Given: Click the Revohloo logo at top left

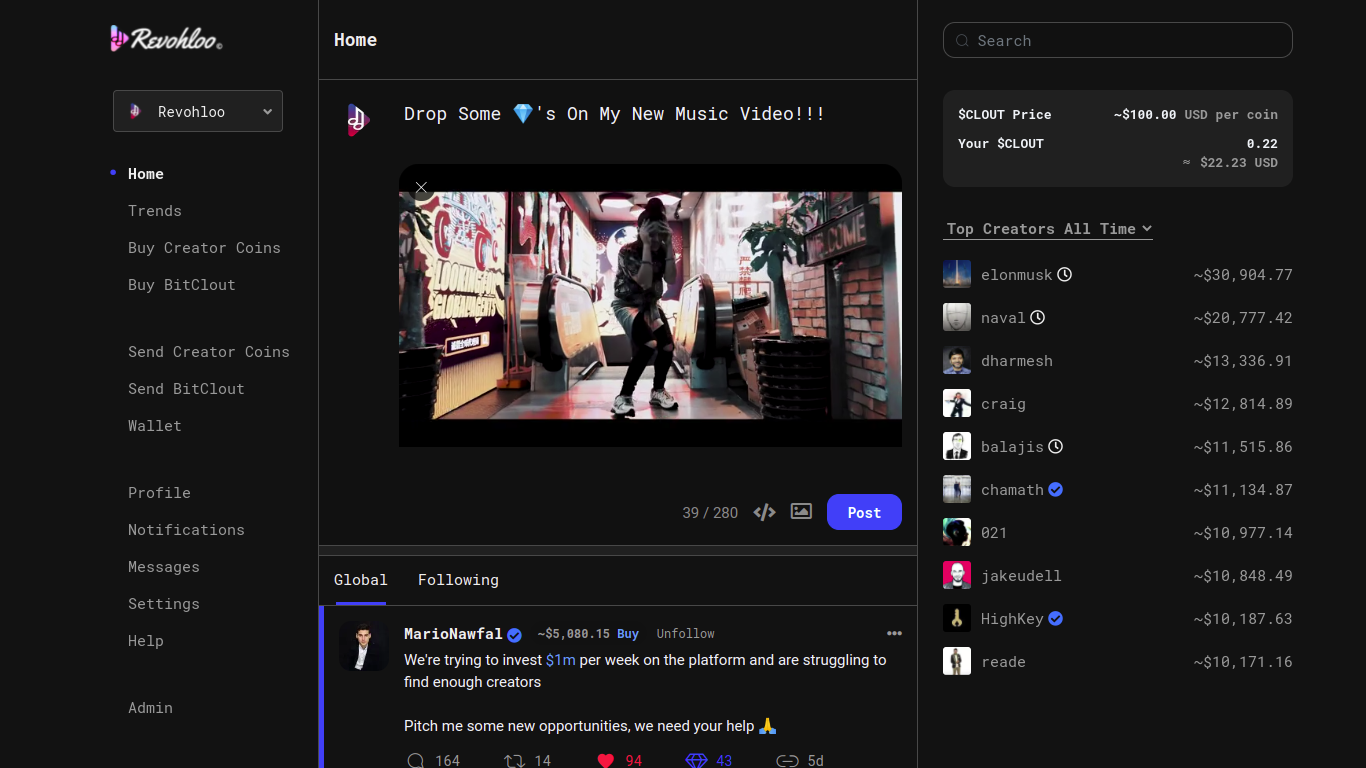Looking at the screenshot, I should pos(166,39).
